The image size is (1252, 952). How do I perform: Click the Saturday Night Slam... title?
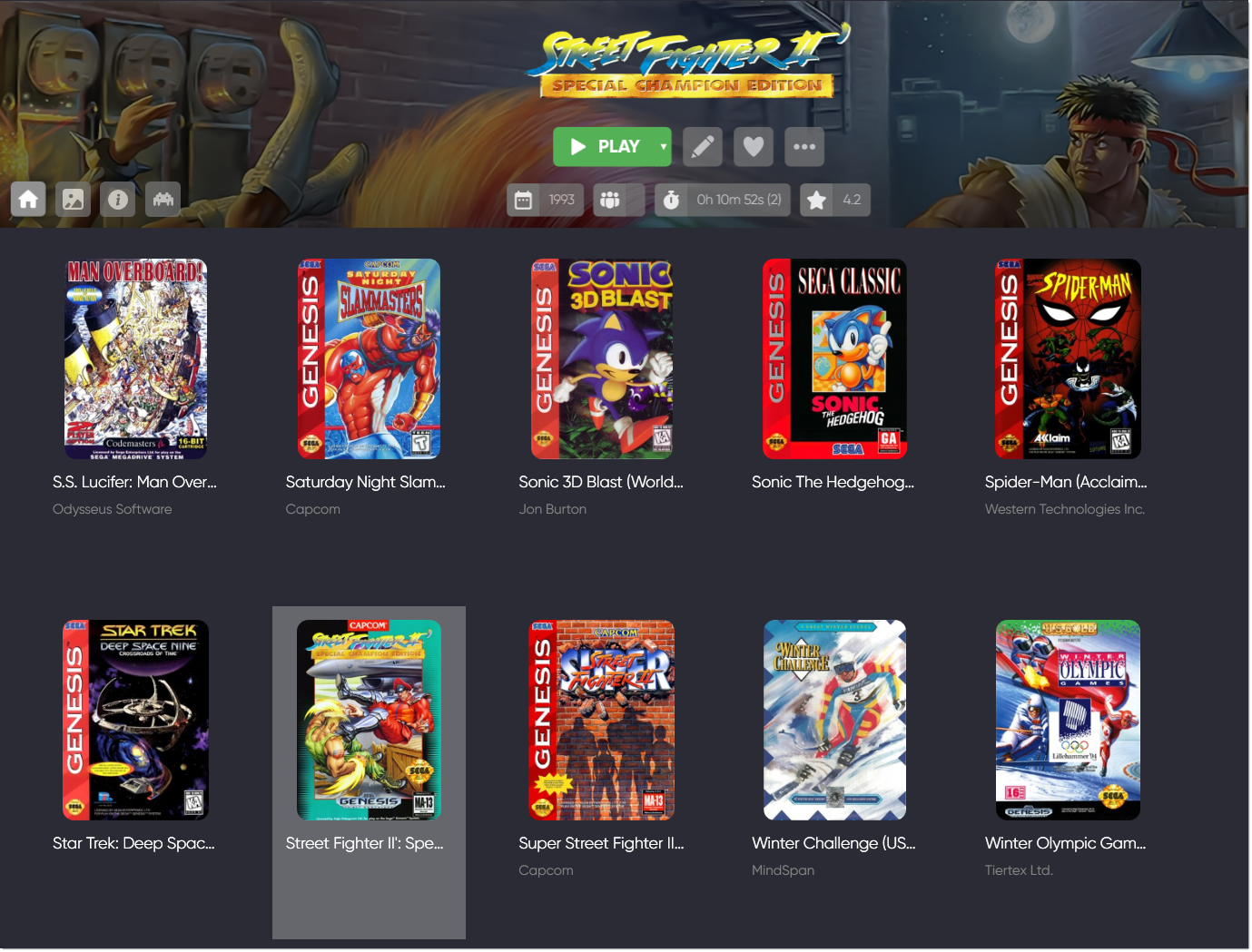[x=365, y=482]
